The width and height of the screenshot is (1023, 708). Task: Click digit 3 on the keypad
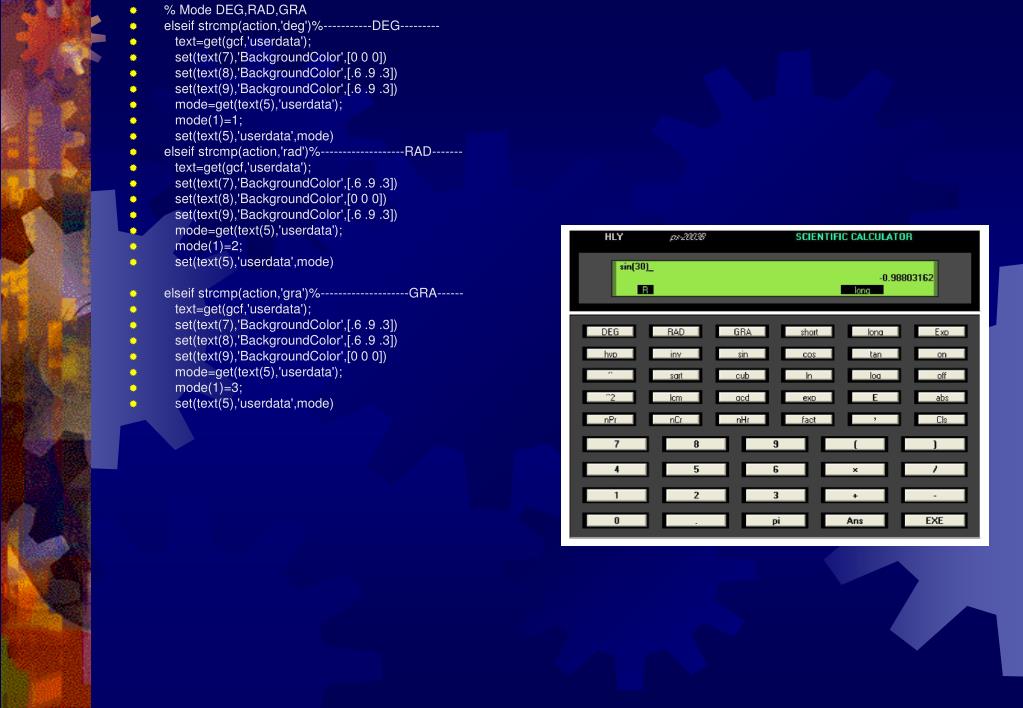click(775, 495)
